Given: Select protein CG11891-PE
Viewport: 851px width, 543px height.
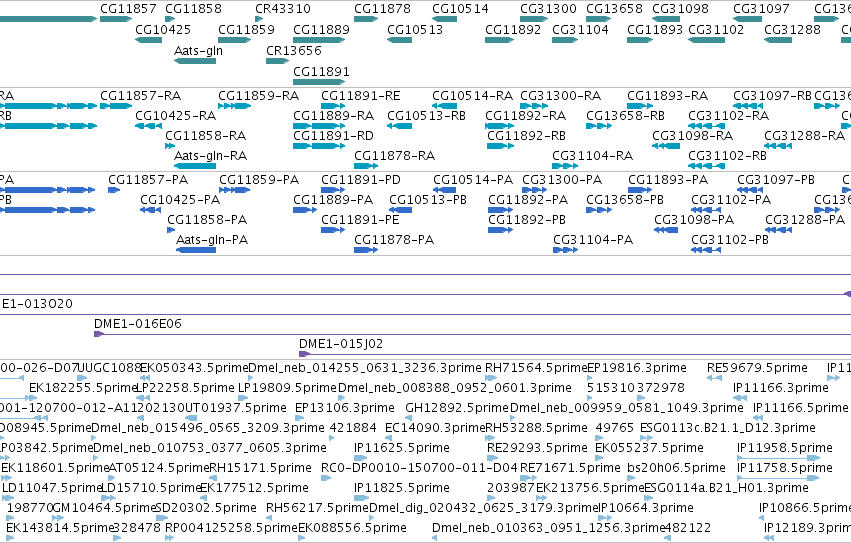Looking at the screenshot, I should point(360,220).
